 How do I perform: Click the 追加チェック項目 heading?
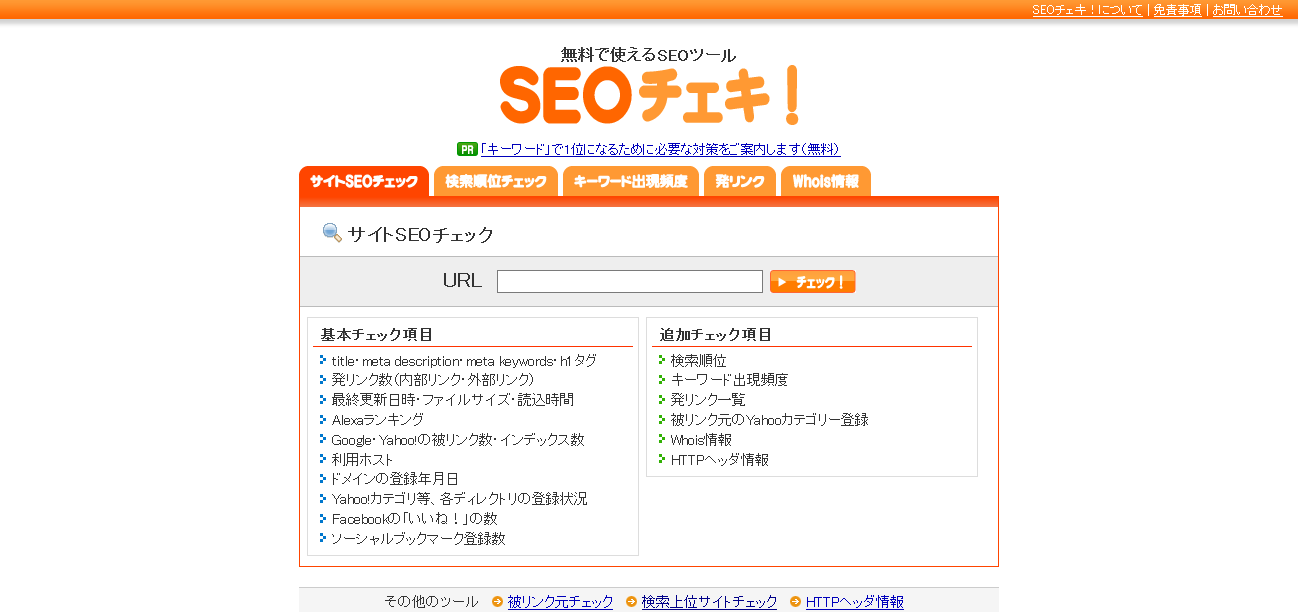point(716,335)
